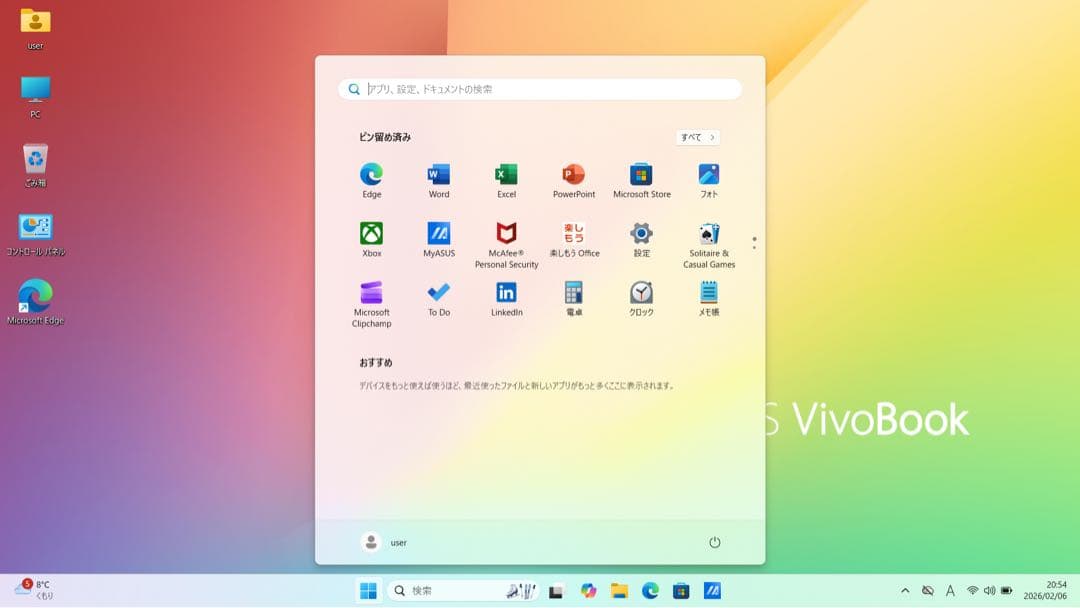This screenshot has height=608, width=1080.
Task: Expand hidden system tray icons
Action: (904, 590)
